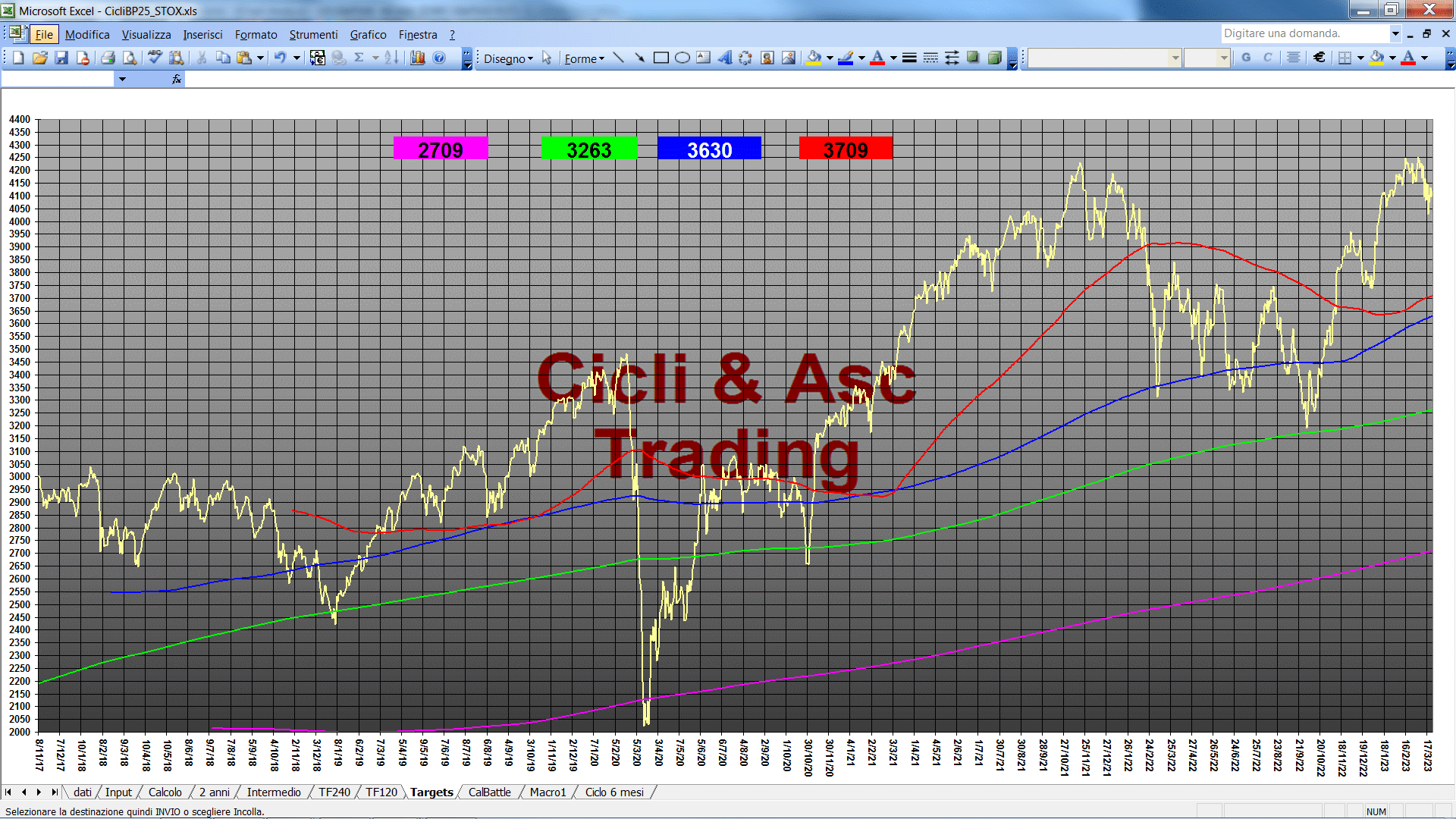1456x819 pixels.
Task: Toggle italic C formatting
Action: pos(1267,58)
